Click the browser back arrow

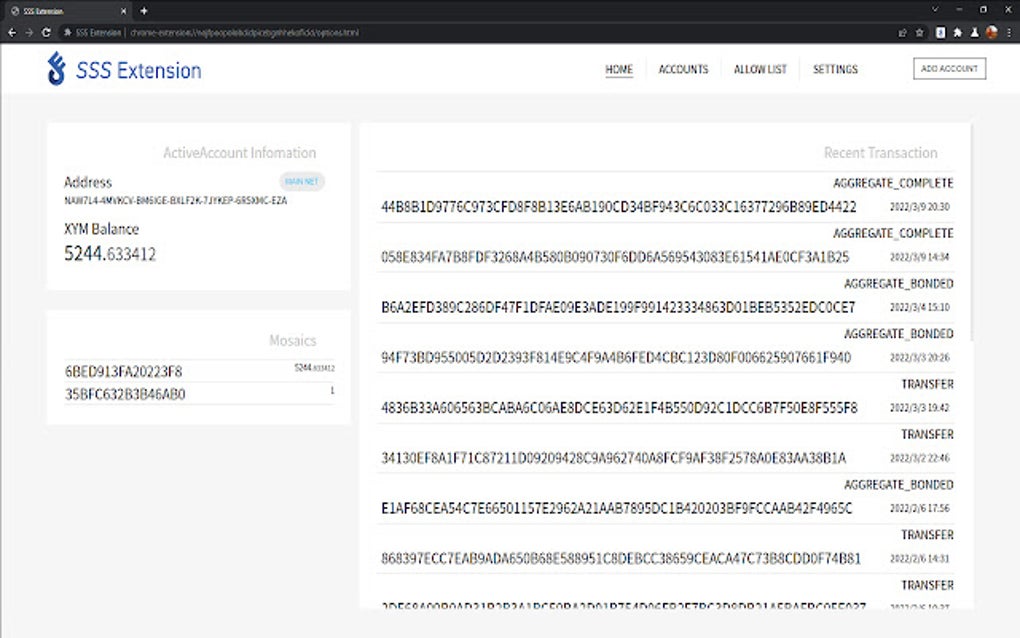[10, 31]
